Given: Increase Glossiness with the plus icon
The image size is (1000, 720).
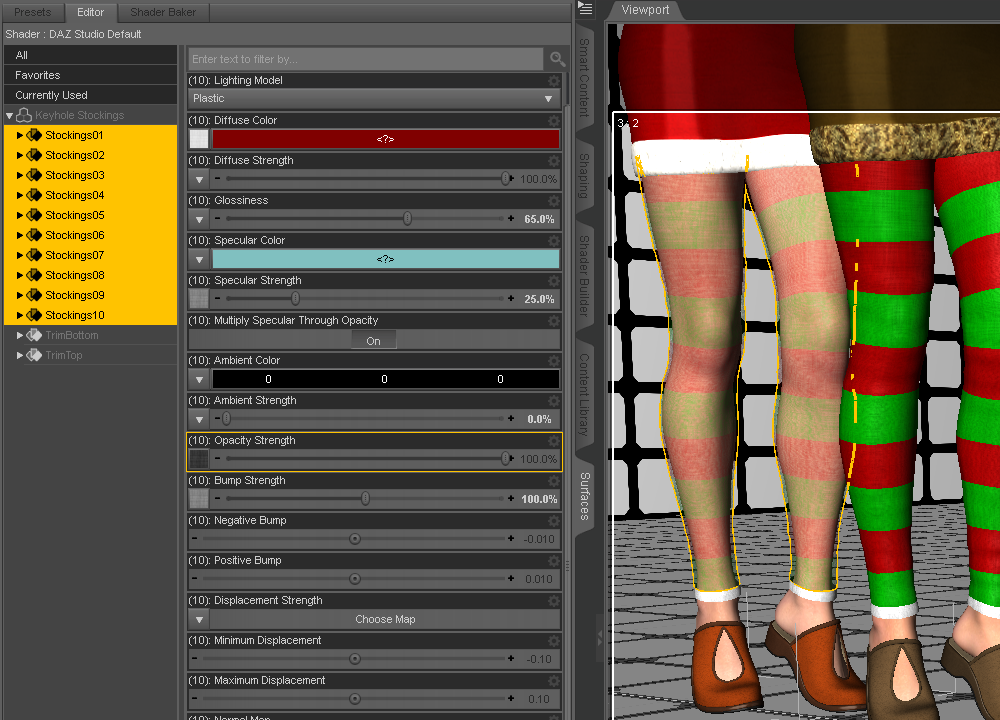Looking at the screenshot, I should 511,219.
